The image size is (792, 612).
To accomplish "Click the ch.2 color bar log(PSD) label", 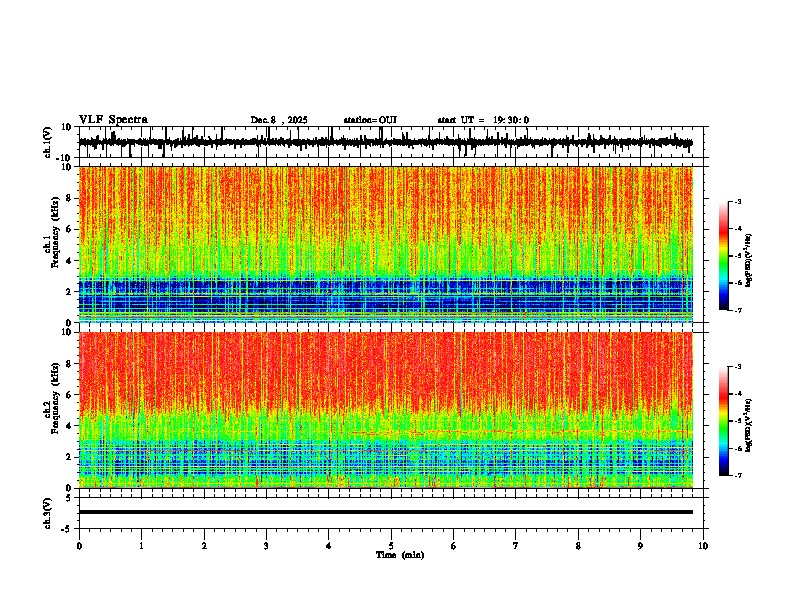I will (x=749, y=425).
